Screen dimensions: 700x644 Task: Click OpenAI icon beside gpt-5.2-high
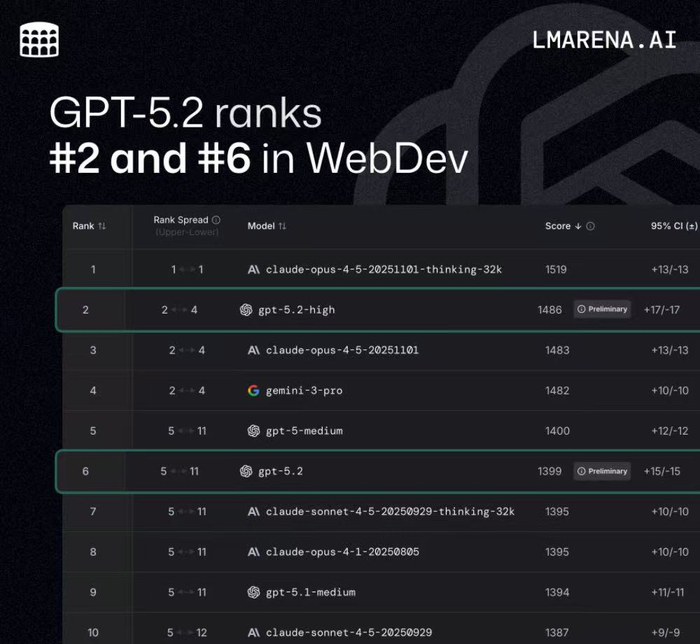[246, 310]
